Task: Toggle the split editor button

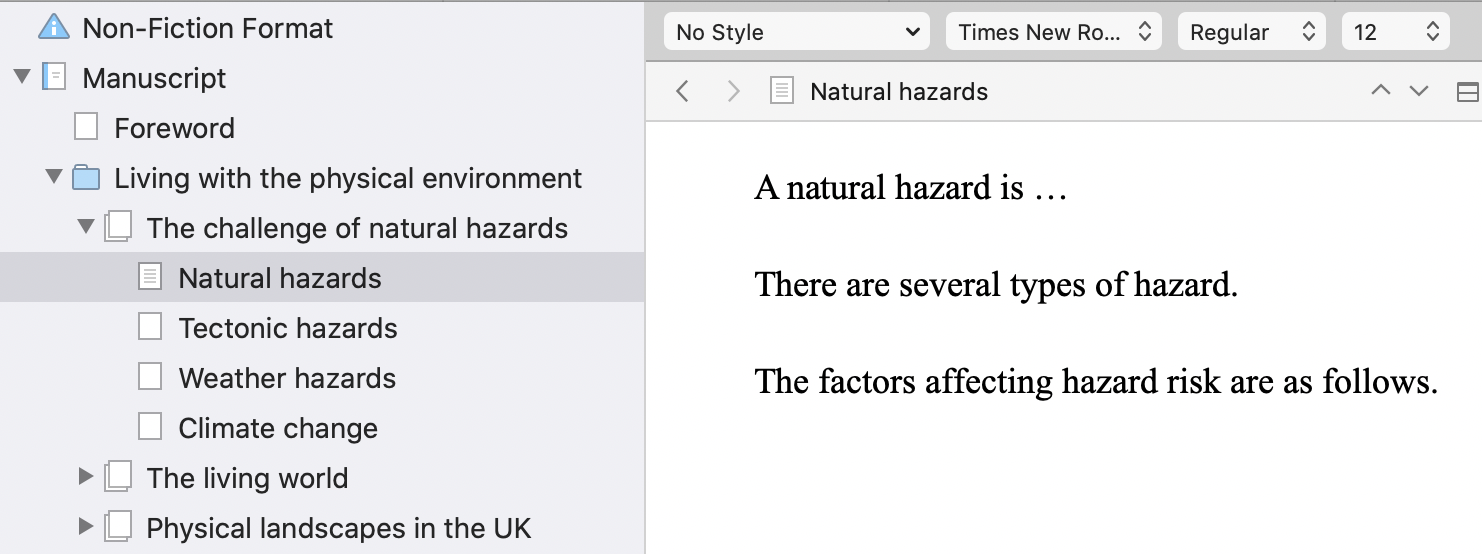Action: pyautogui.click(x=1468, y=92)
